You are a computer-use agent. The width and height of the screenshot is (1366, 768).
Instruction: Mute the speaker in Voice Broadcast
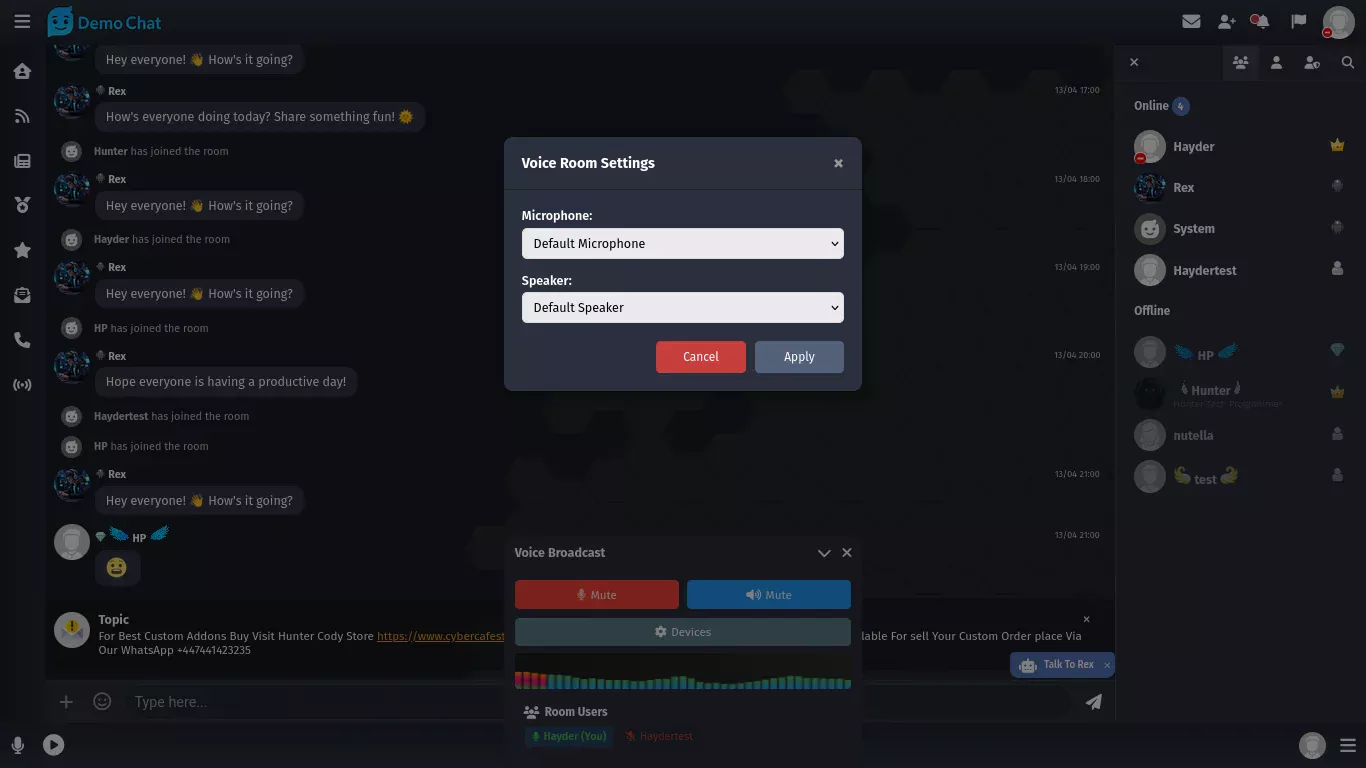(768, 594)
